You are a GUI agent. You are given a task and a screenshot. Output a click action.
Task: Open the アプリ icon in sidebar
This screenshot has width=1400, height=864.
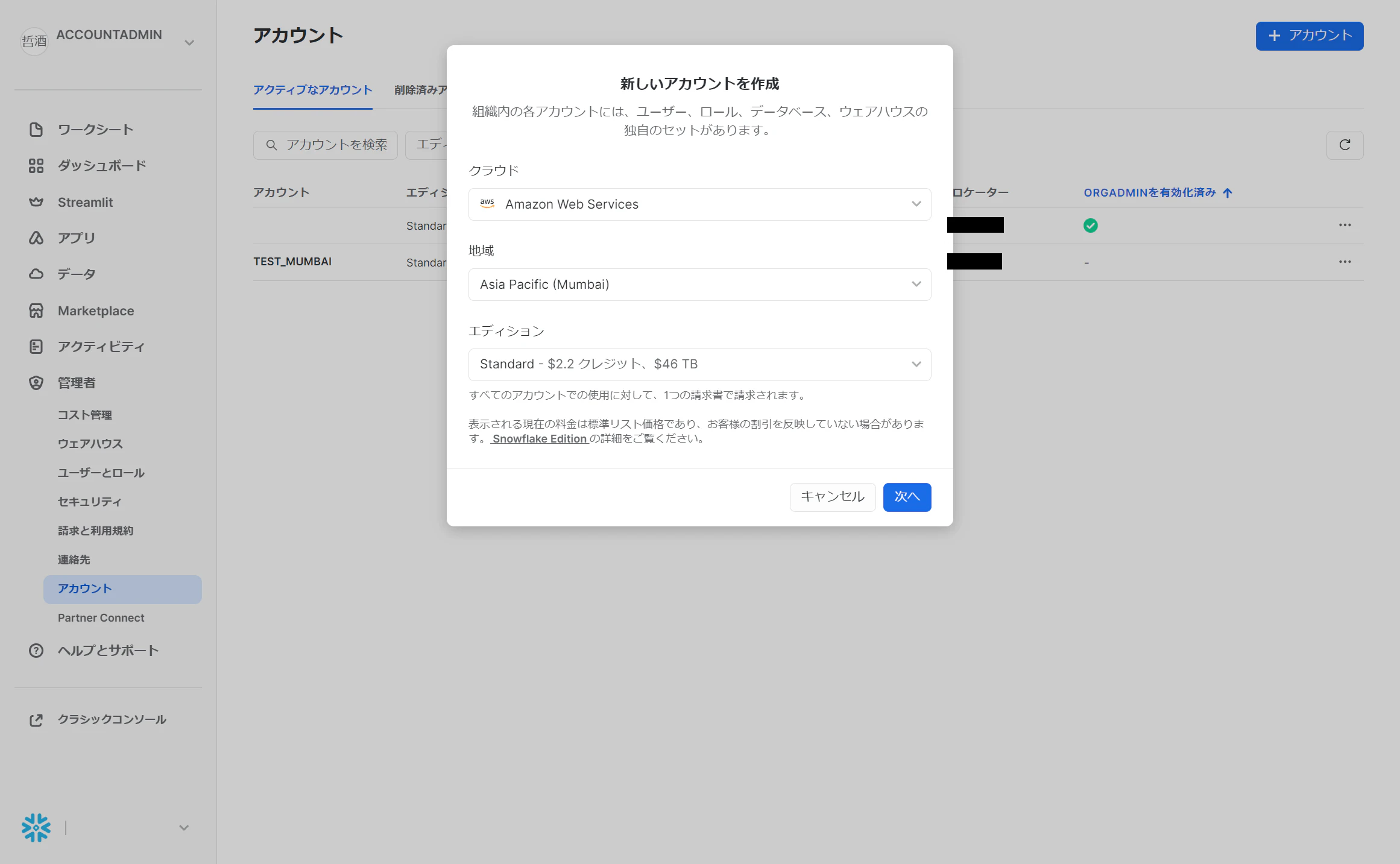coord(36,238)
